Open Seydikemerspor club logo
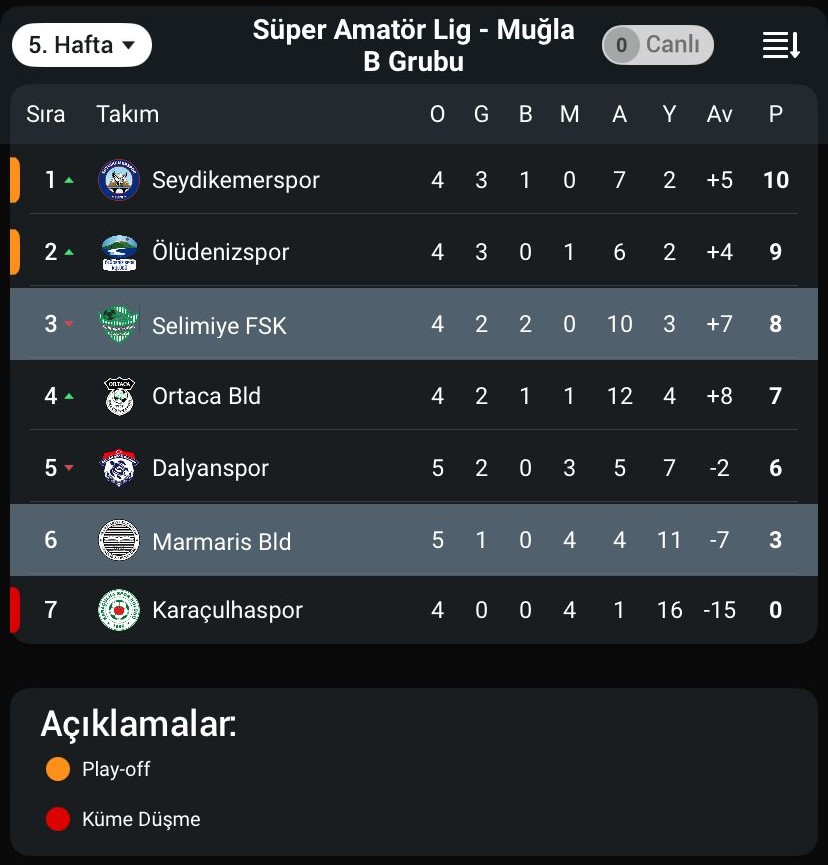 [119, 180]
